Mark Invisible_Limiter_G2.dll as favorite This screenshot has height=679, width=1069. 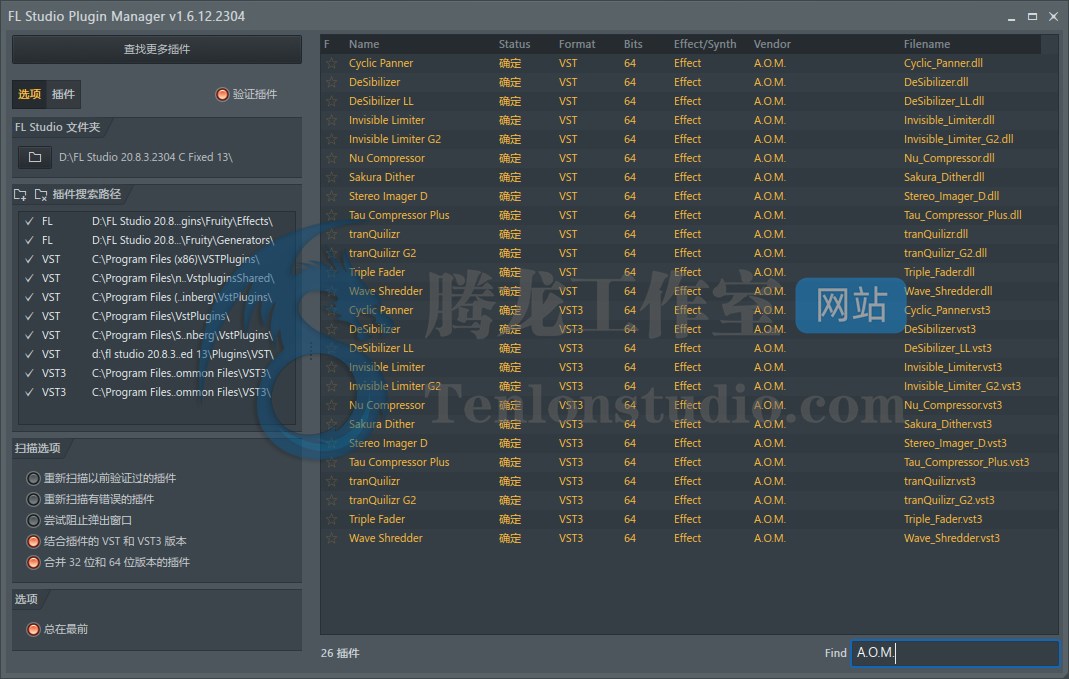tap(331, 139)
